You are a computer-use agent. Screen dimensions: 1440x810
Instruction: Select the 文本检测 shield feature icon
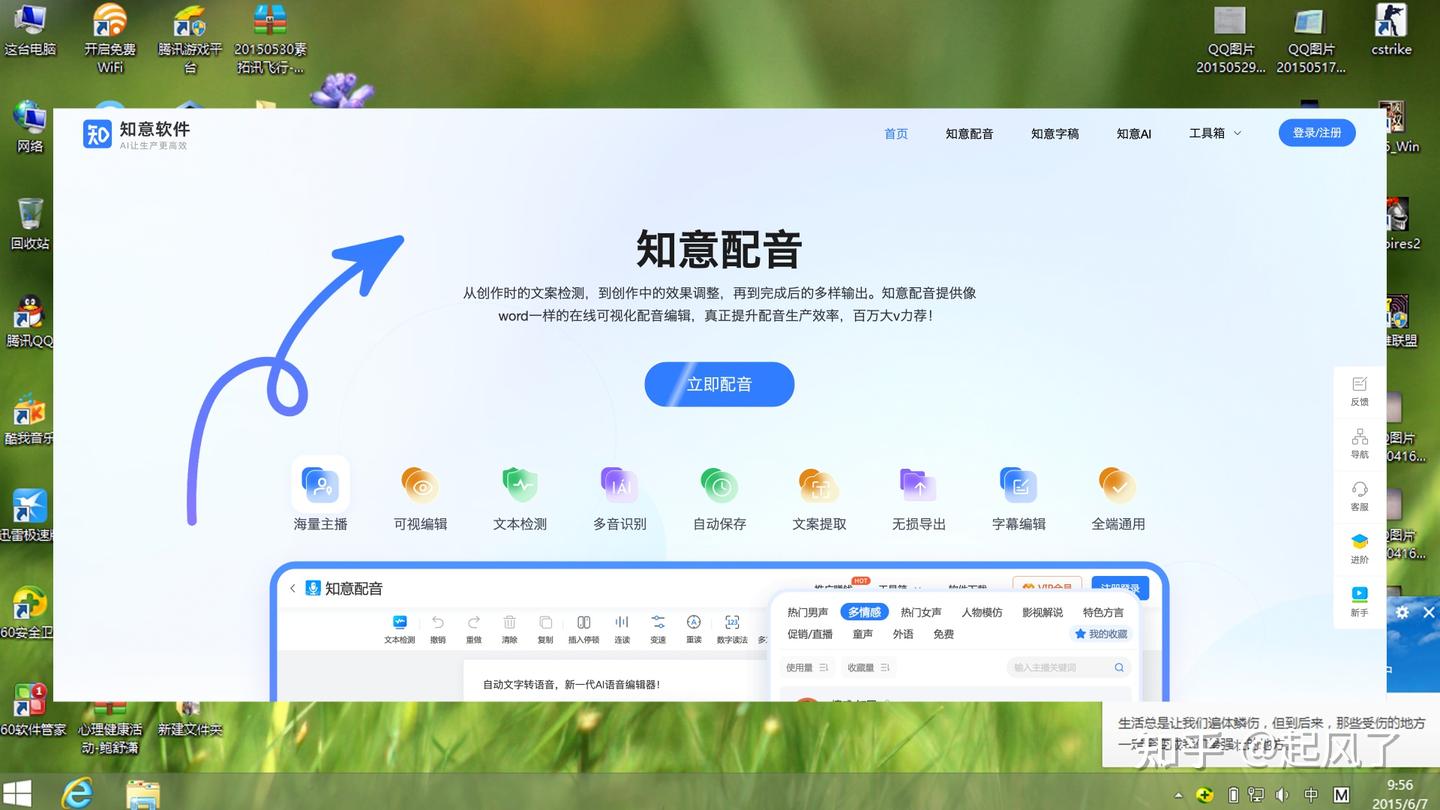tap(520, 486)
